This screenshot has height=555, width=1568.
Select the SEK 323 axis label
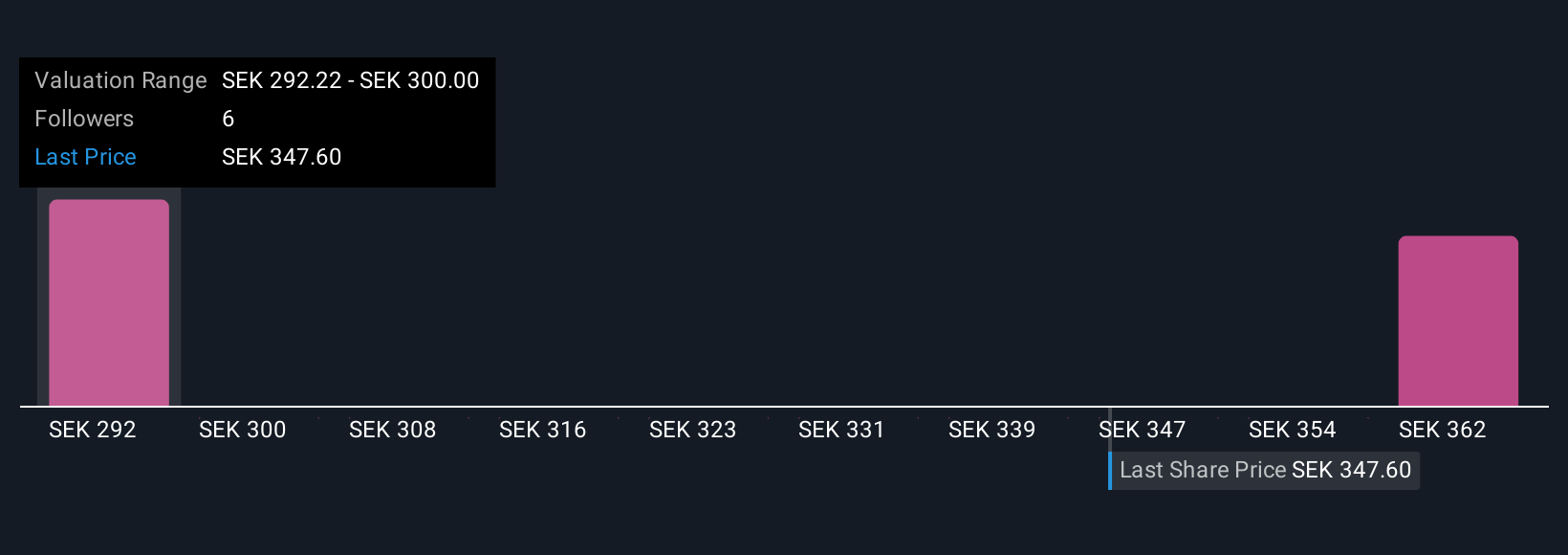pos(693,430)
